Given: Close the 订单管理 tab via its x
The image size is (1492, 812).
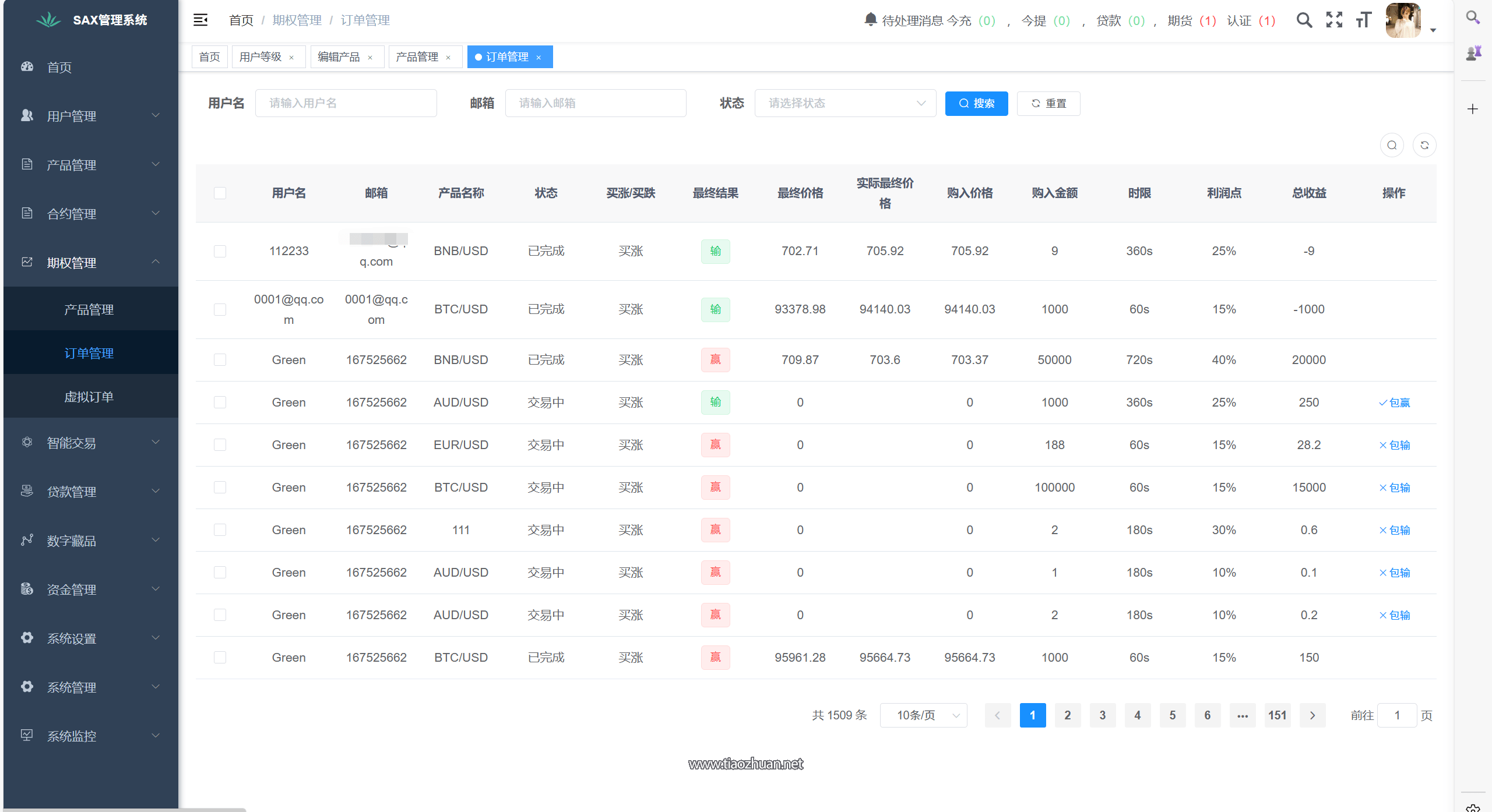Looking at the screenshot, I should pos(539,57).
